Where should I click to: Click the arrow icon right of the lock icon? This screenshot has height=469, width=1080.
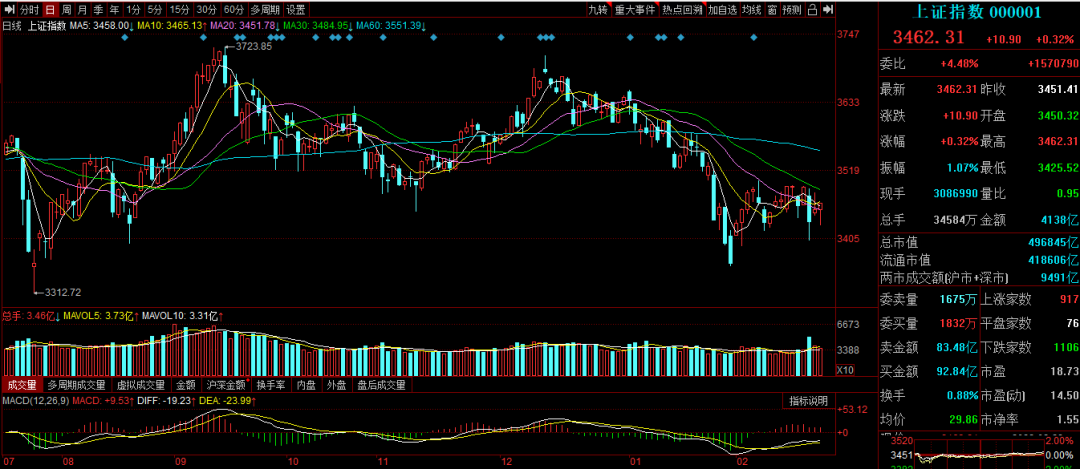tap(827, 10)
